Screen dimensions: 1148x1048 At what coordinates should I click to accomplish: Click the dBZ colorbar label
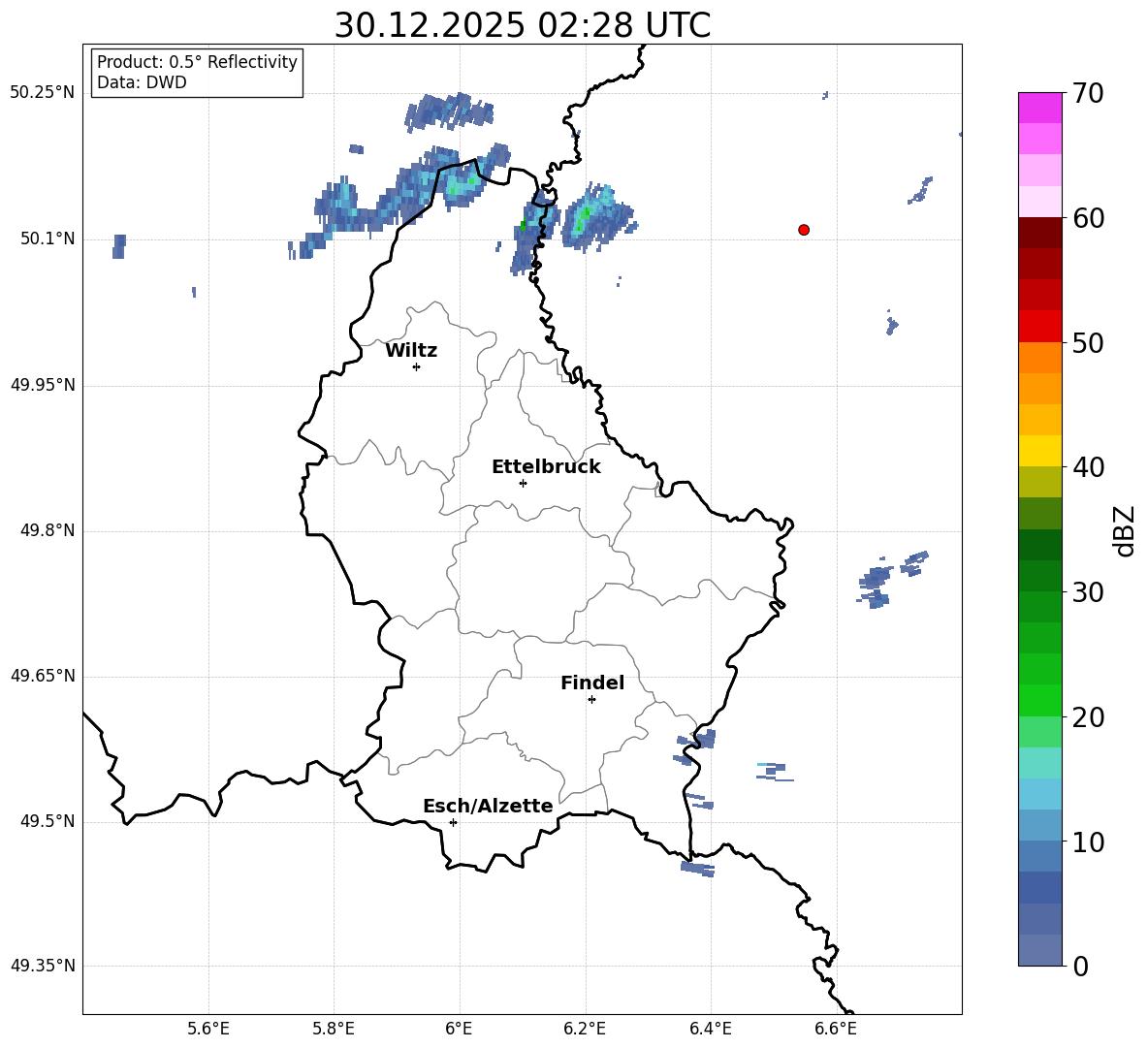pos(1125,530)
